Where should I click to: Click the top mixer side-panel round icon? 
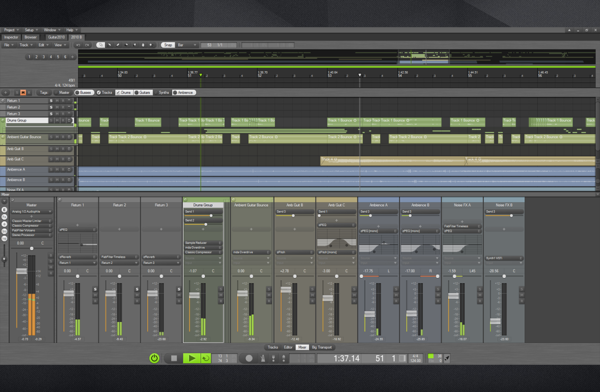tap(4, 210)
